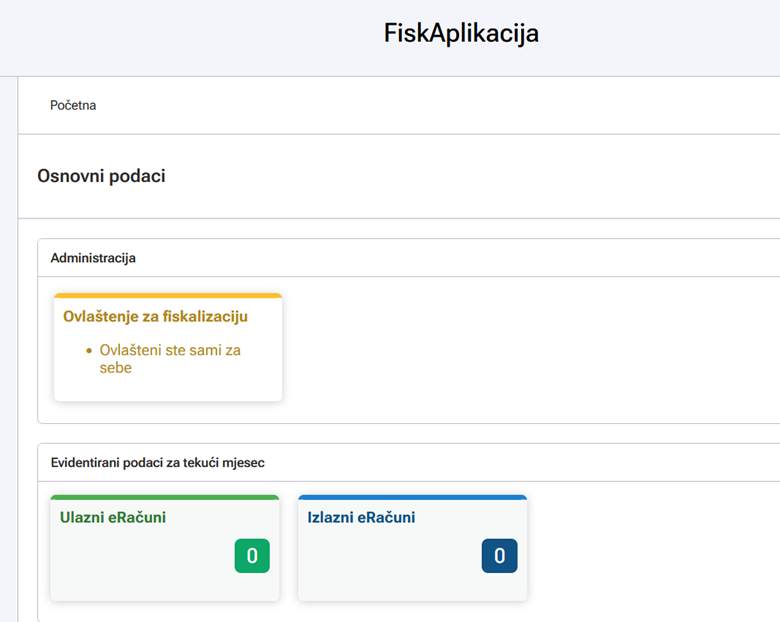Viewport: 780px width, 622px height.
Task: Click the green top bar of Ulazni card
Action: point(164,497)
